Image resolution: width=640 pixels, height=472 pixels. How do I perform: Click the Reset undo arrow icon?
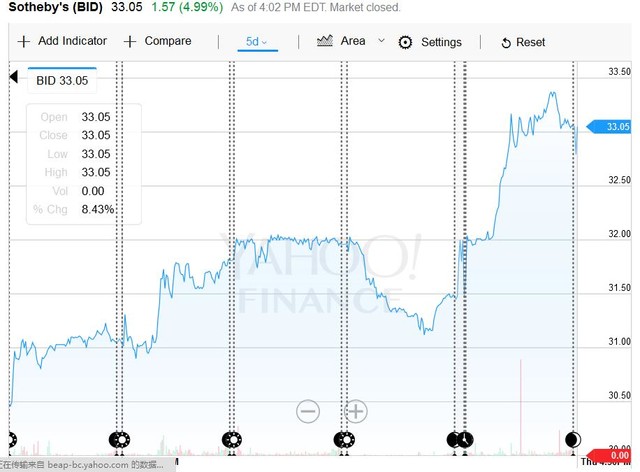coord(506,43)
